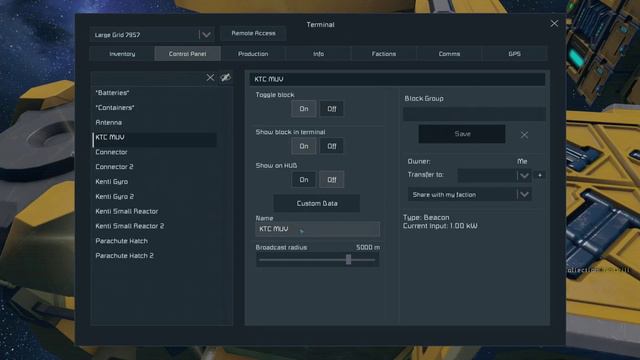Viewport: 640px width, 360px height.
Task: Toggle hidden blocks visibility eye icon
Action: (225, 78)
